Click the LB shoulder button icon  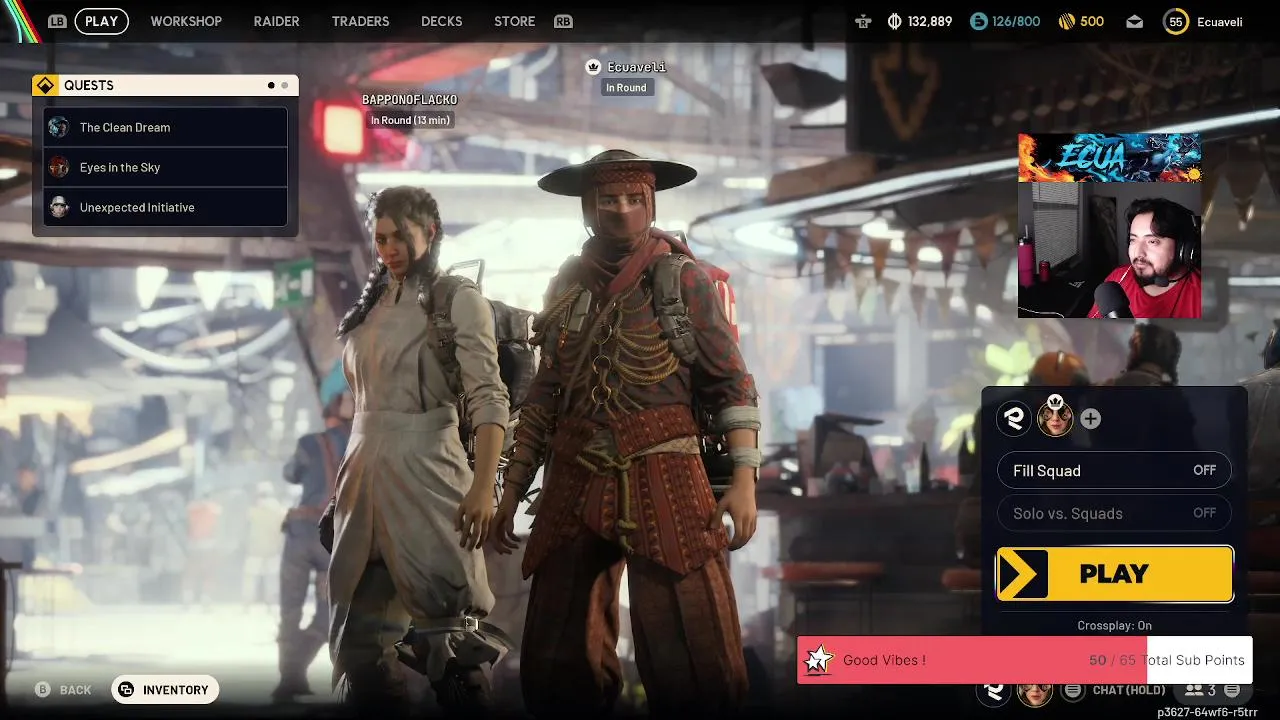57,21
